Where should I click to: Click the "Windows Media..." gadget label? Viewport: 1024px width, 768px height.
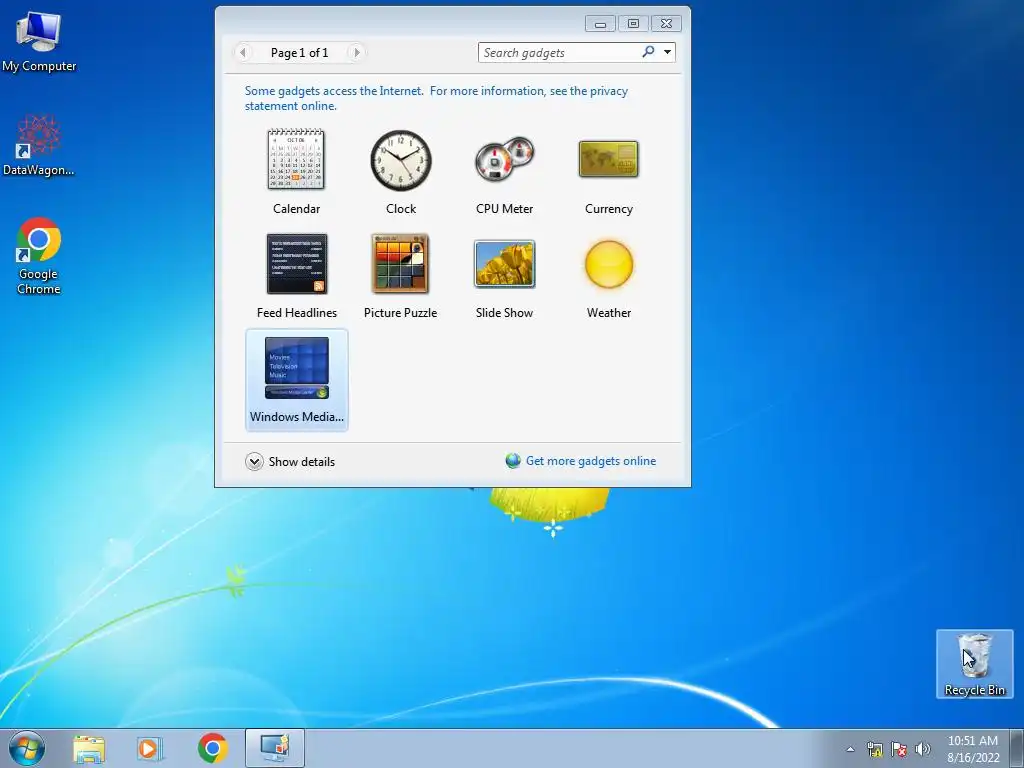(x=296, y=417)
